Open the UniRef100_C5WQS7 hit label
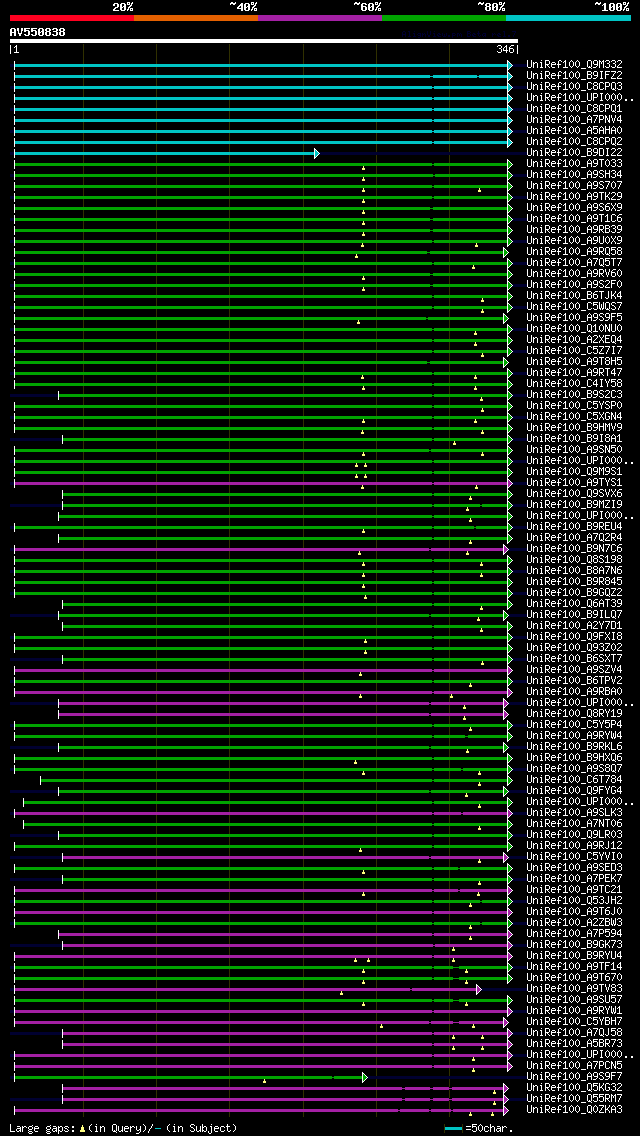This screenshot has width=640, height=1136. [575, 306]
